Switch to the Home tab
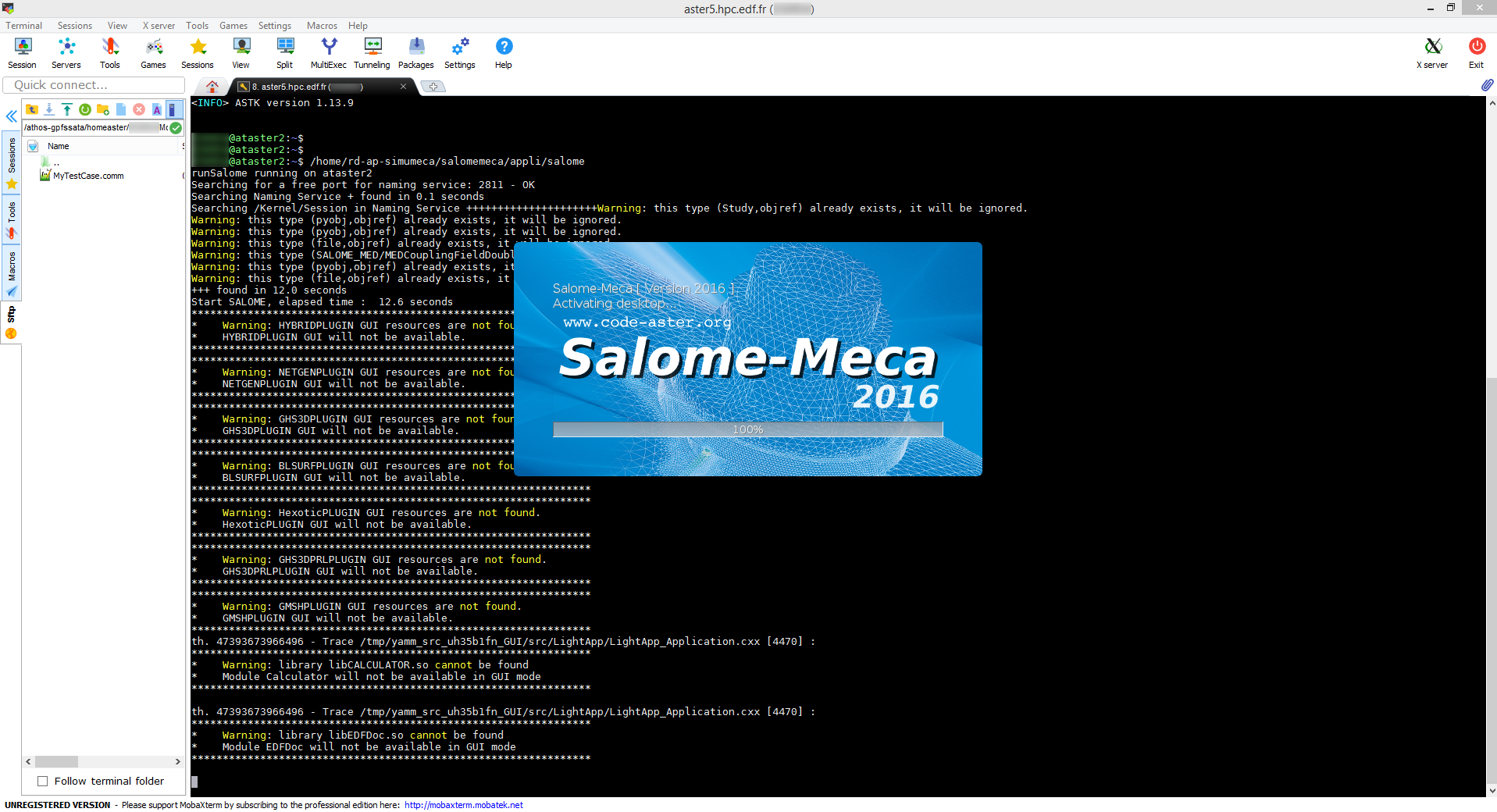Screen dimensions: 1497x812 point(212,87)
